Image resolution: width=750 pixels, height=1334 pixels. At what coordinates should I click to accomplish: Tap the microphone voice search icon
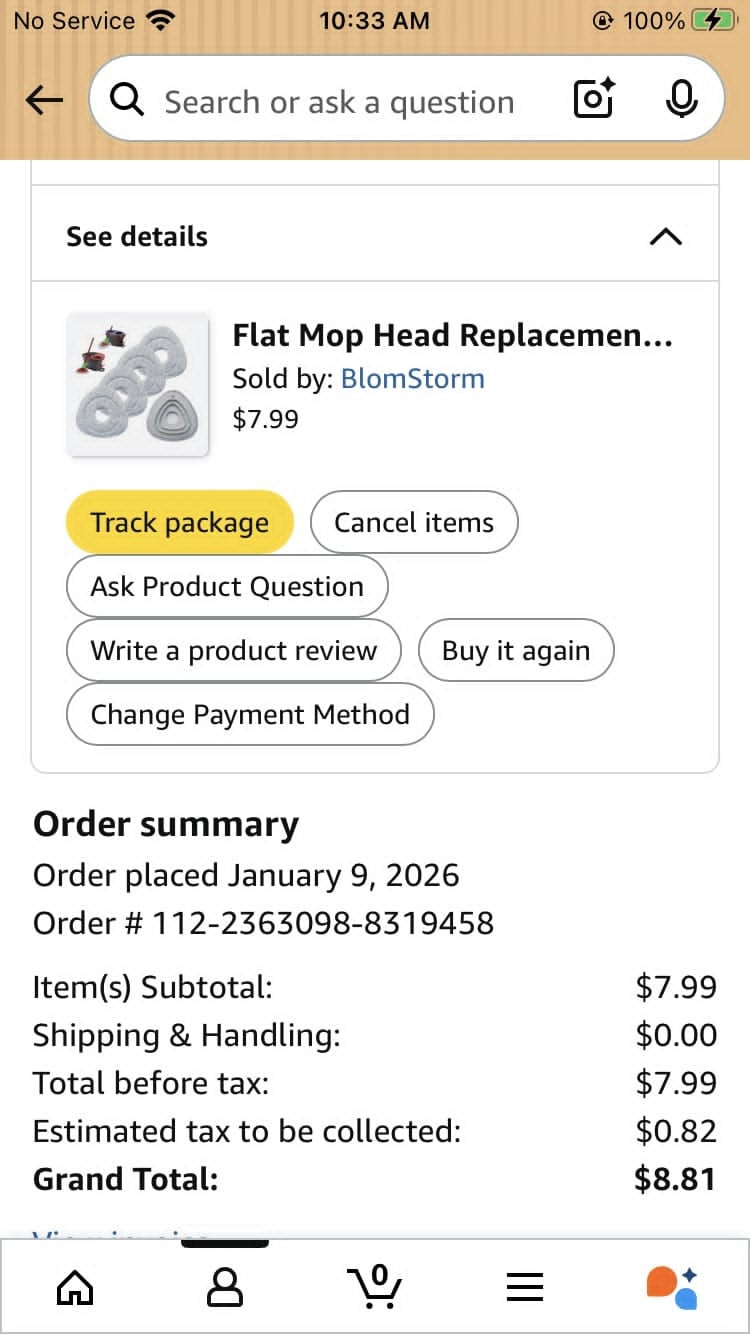click(681, 100)
